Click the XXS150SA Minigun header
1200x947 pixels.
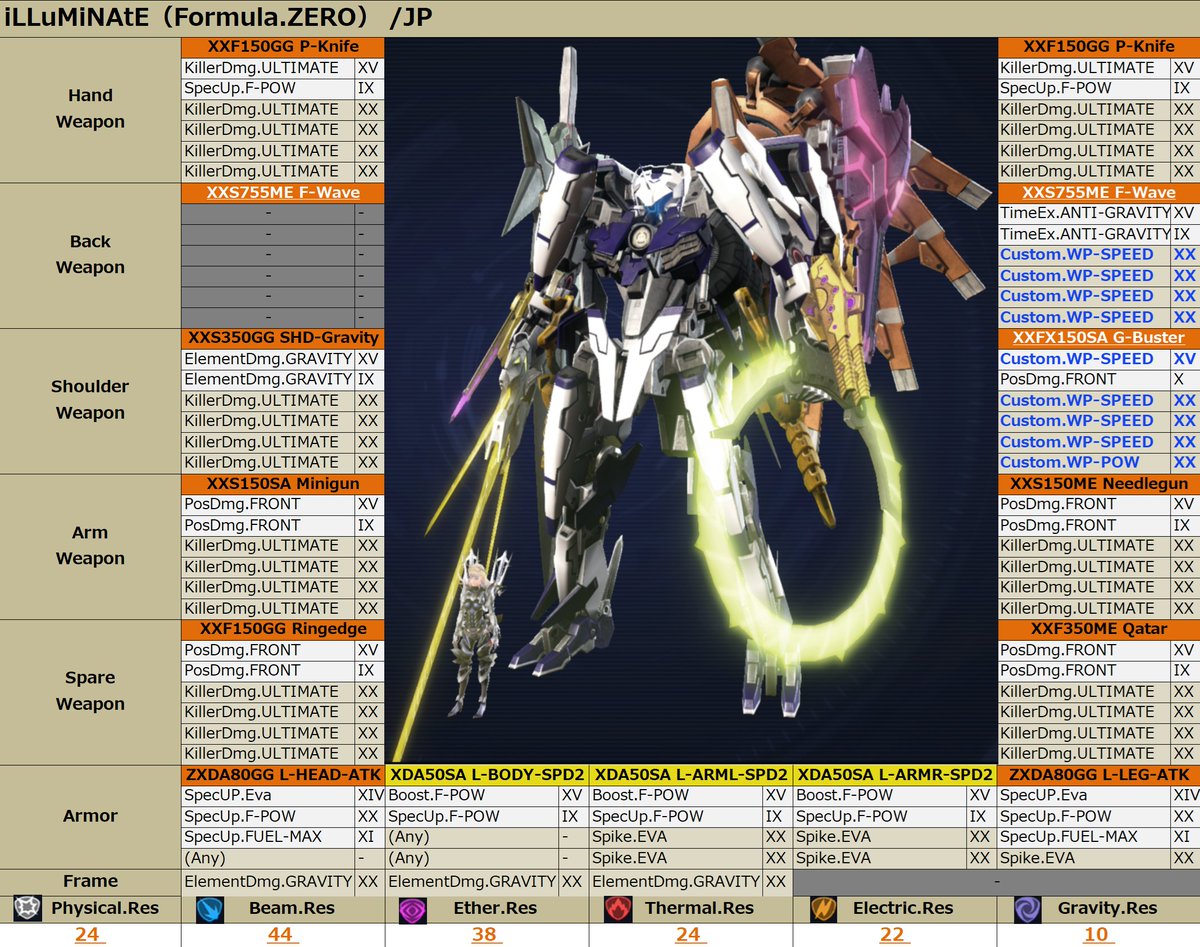click(283, 484)
